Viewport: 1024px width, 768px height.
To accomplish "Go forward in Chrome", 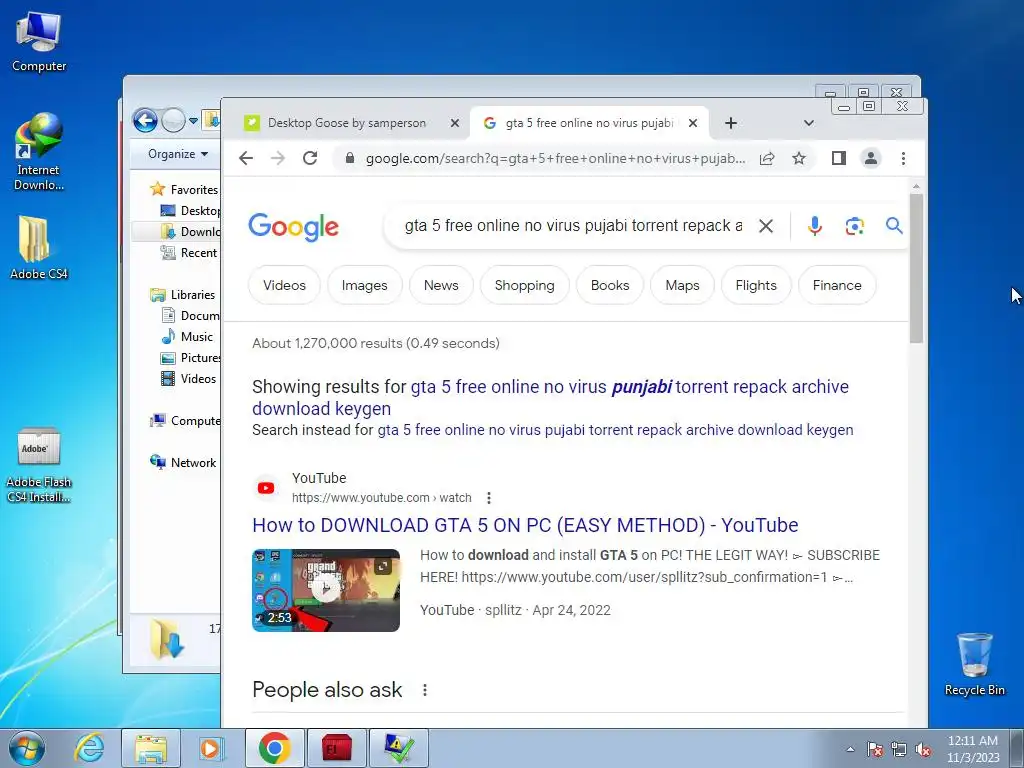I will tap(278, 158).
